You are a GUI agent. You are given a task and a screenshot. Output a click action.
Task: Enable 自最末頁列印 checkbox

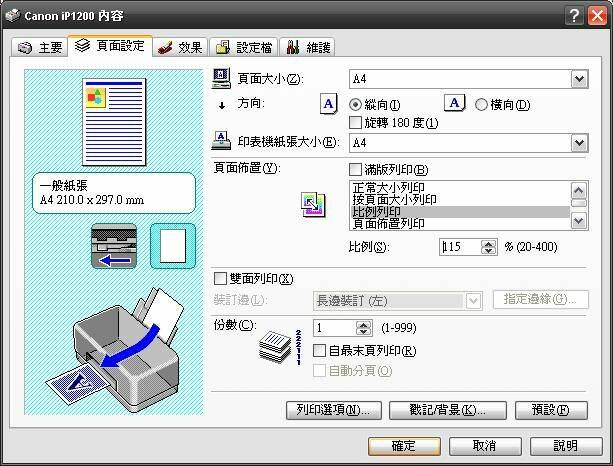[x=319, y=350]
